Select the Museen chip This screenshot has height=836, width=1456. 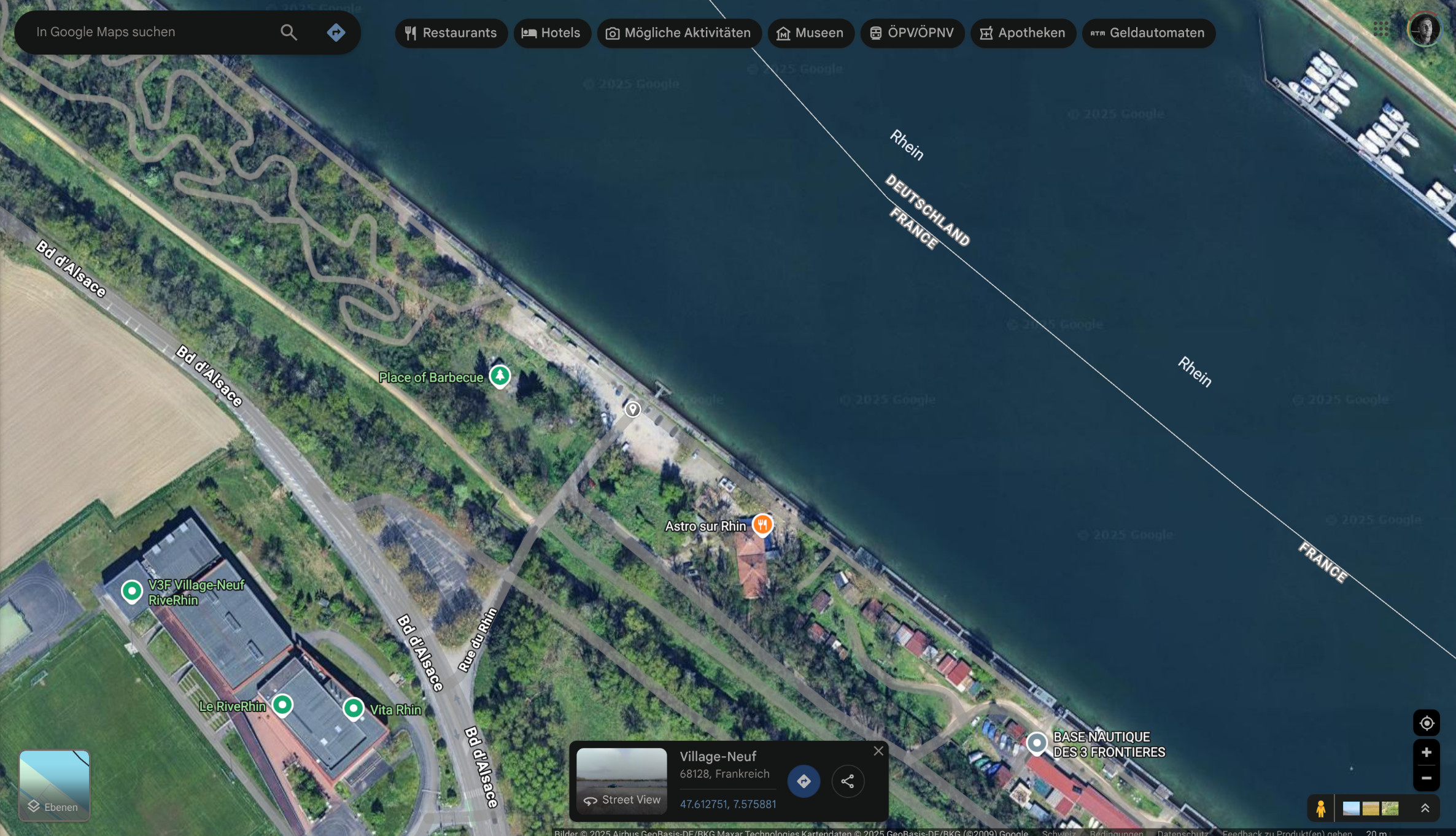click(810, 33)
